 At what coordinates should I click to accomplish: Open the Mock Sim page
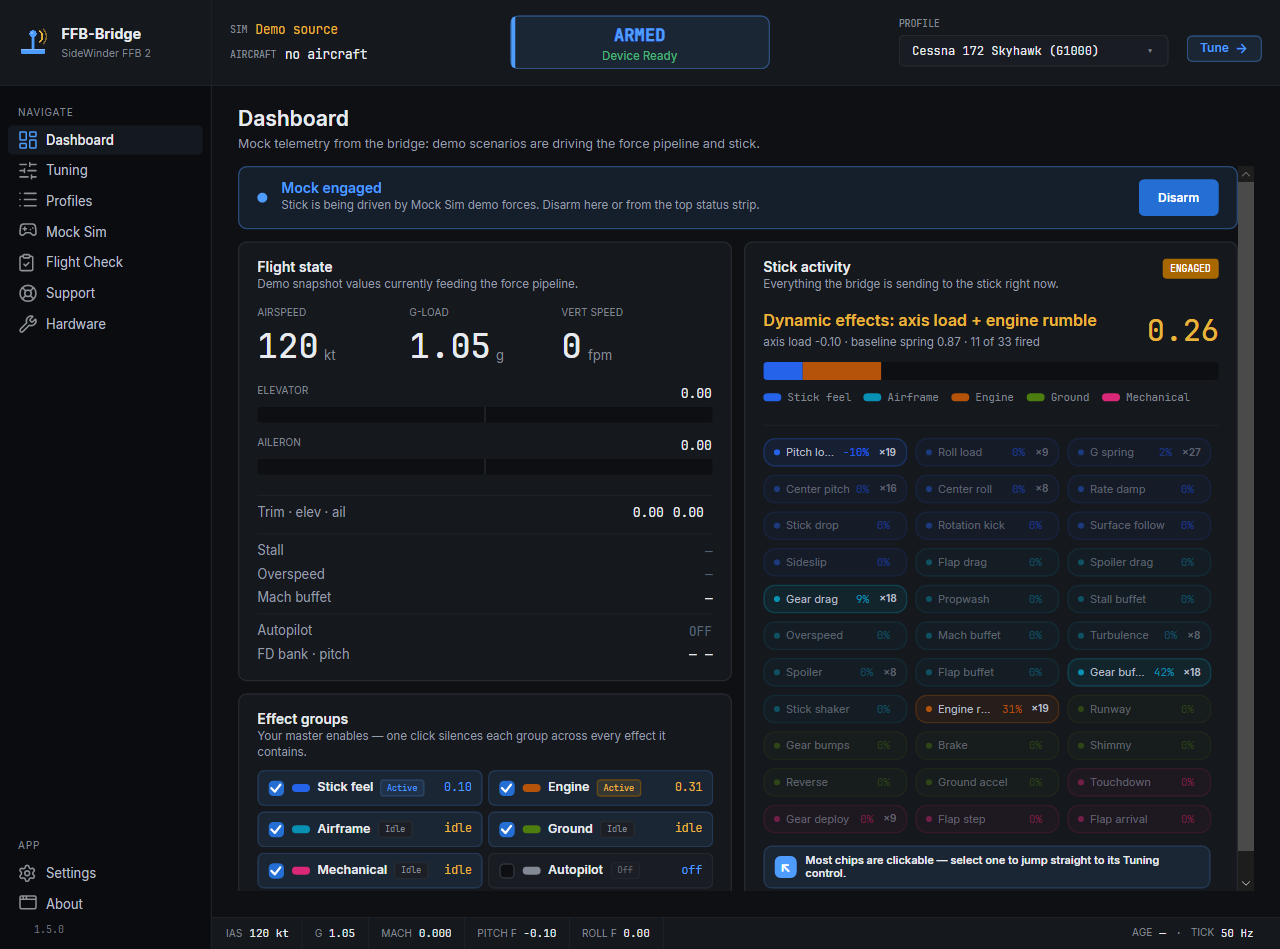(x=105, y=231)
